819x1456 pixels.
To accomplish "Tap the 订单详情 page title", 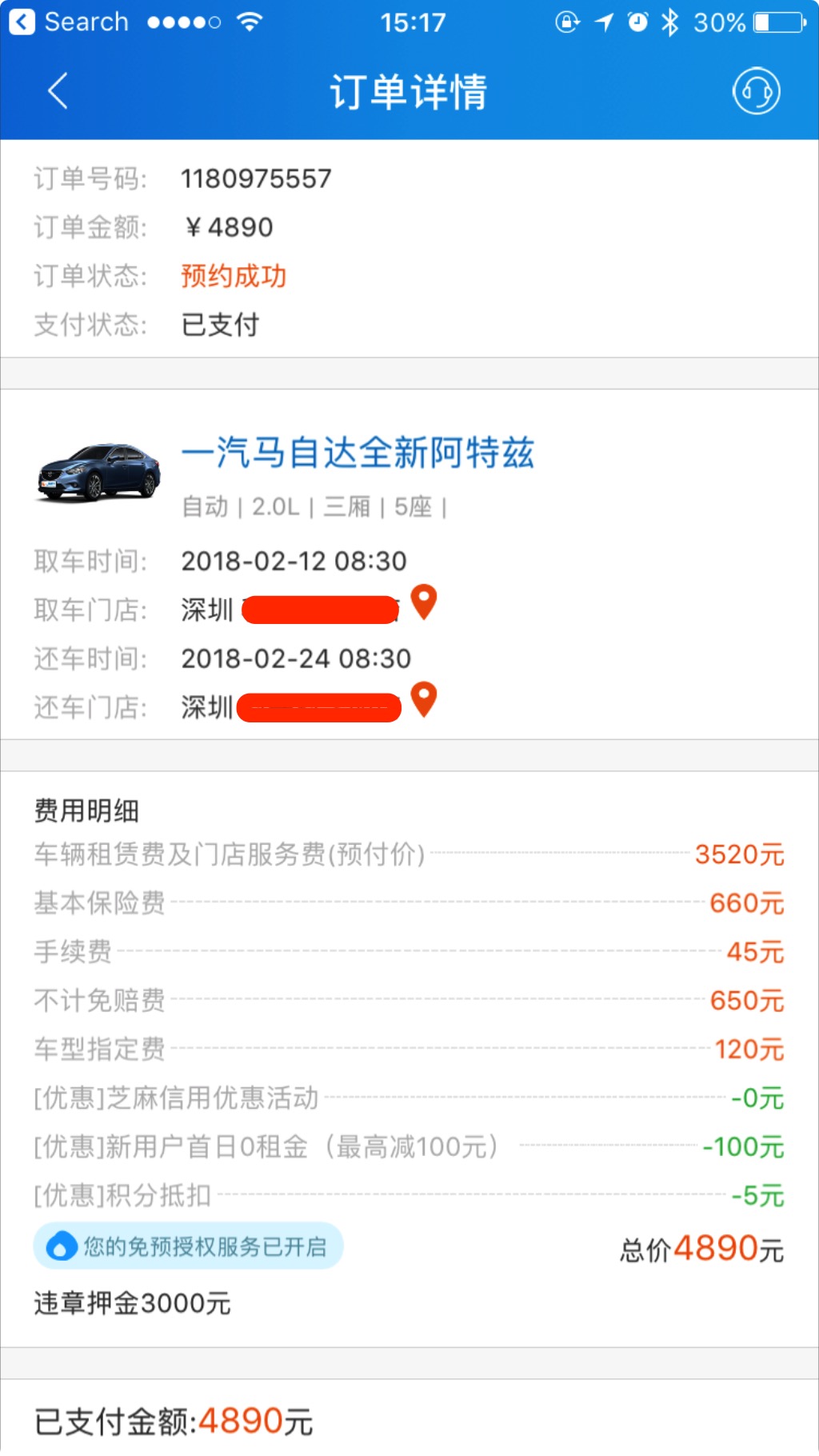I will [409, 91].
